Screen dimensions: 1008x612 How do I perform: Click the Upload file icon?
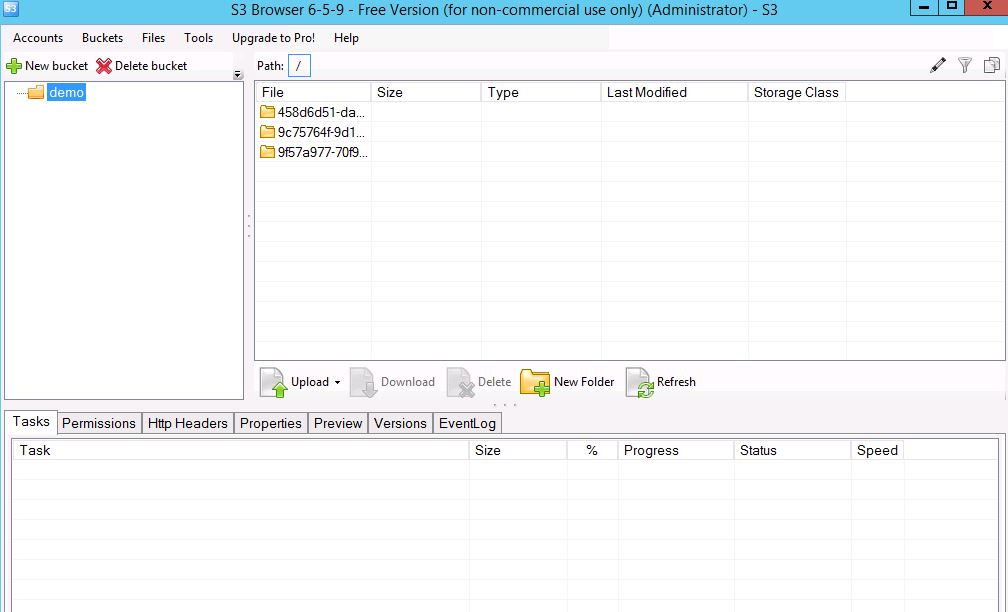(274, 382)
